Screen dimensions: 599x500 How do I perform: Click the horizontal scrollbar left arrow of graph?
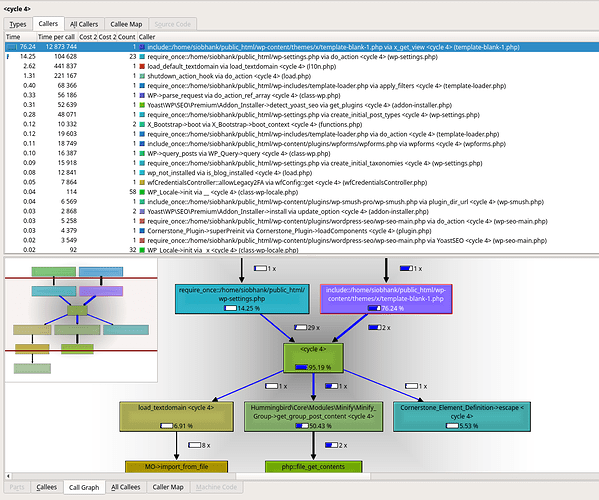[8, 476]
